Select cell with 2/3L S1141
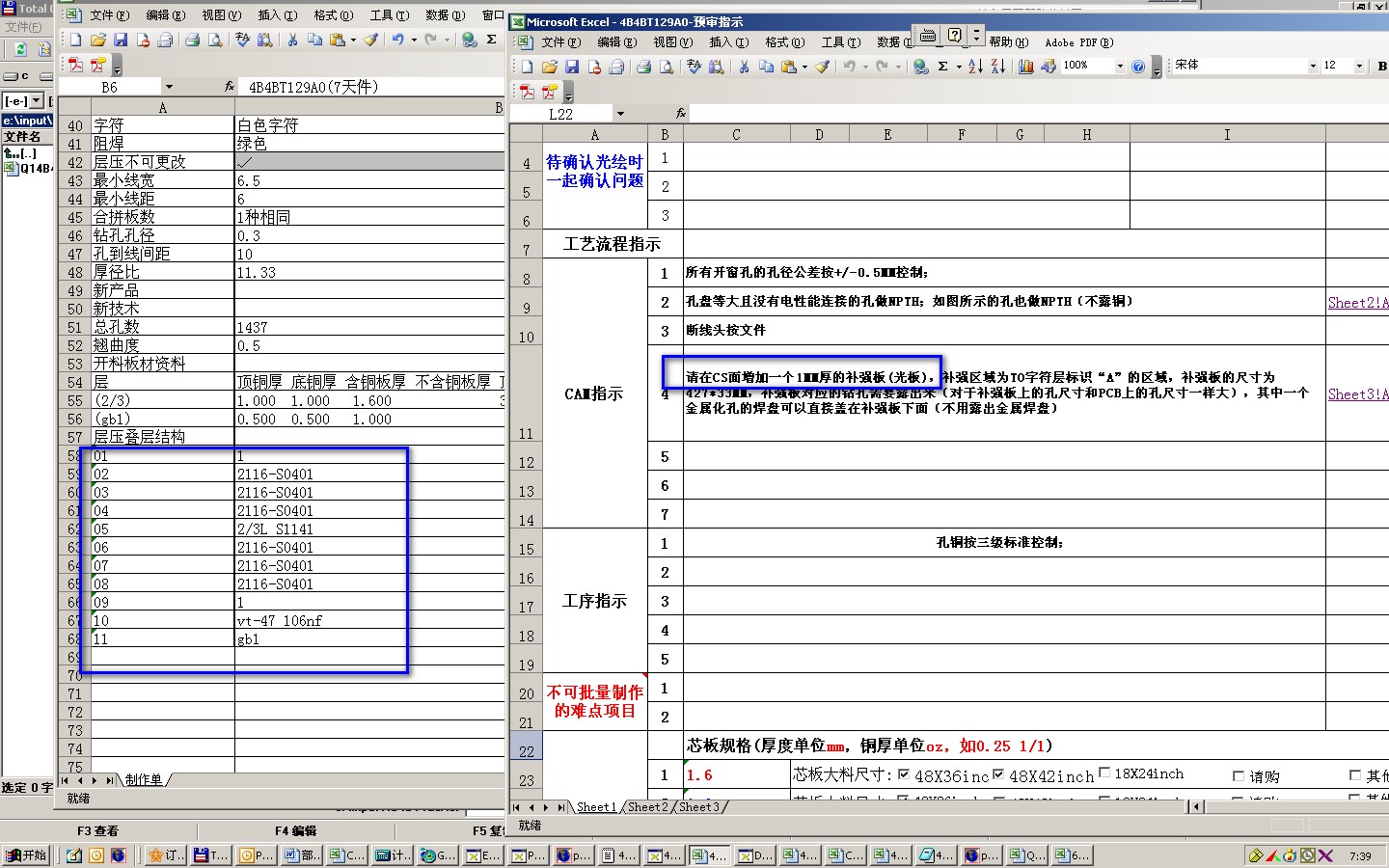The width and height of the screenshot is (1389, 868). [x=370, y=529]
